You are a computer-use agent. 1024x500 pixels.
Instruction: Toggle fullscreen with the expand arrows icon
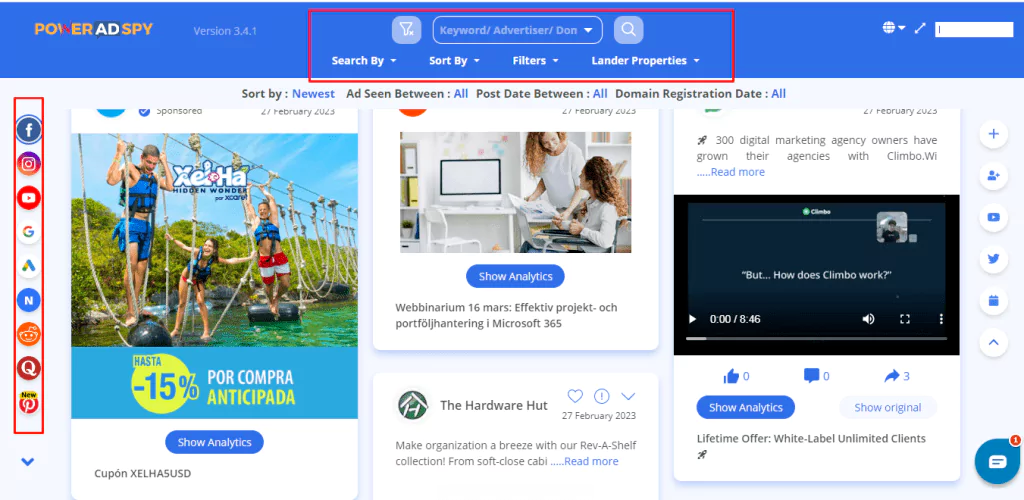tap(920, 28)
